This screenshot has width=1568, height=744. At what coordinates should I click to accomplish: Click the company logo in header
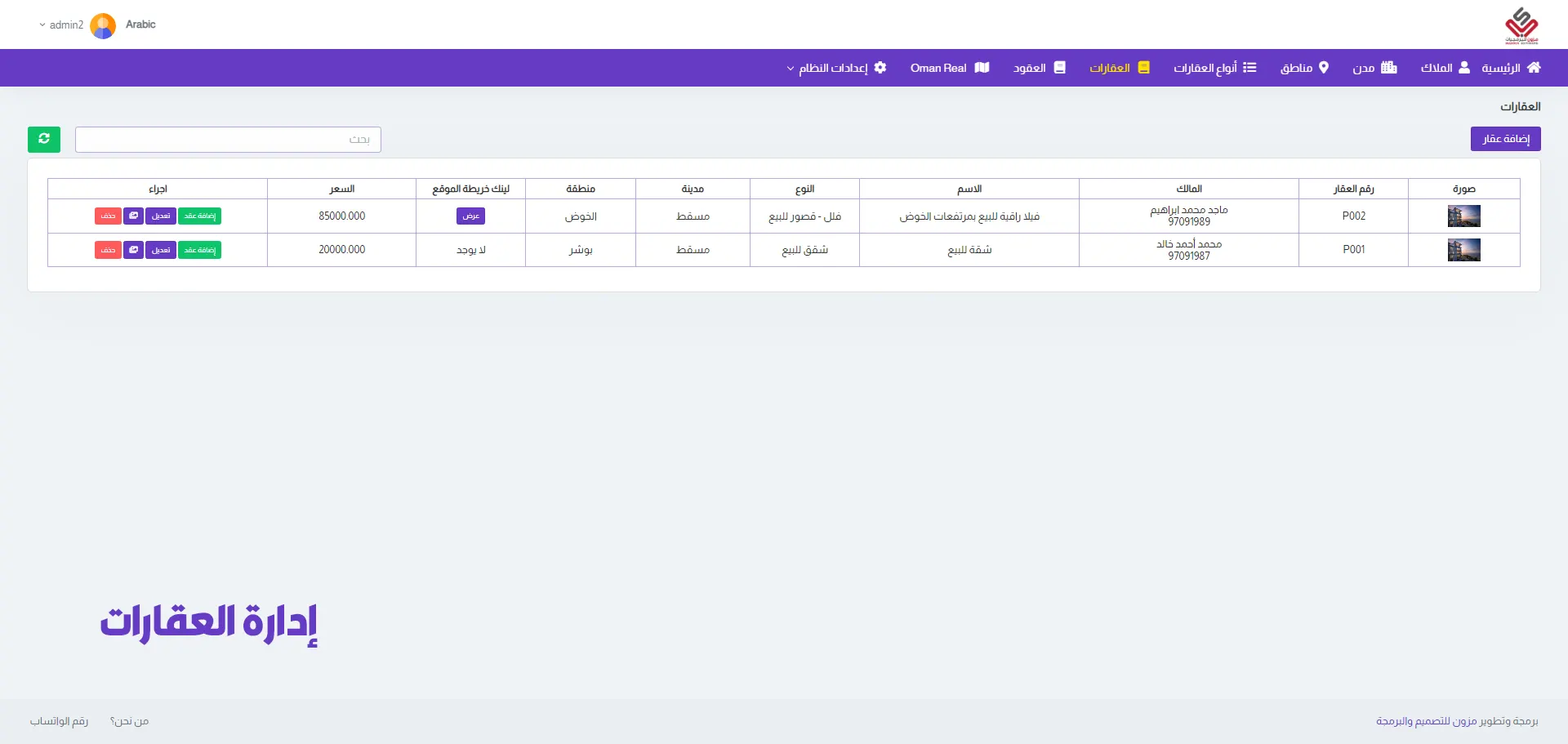(x=1521, y=25)
